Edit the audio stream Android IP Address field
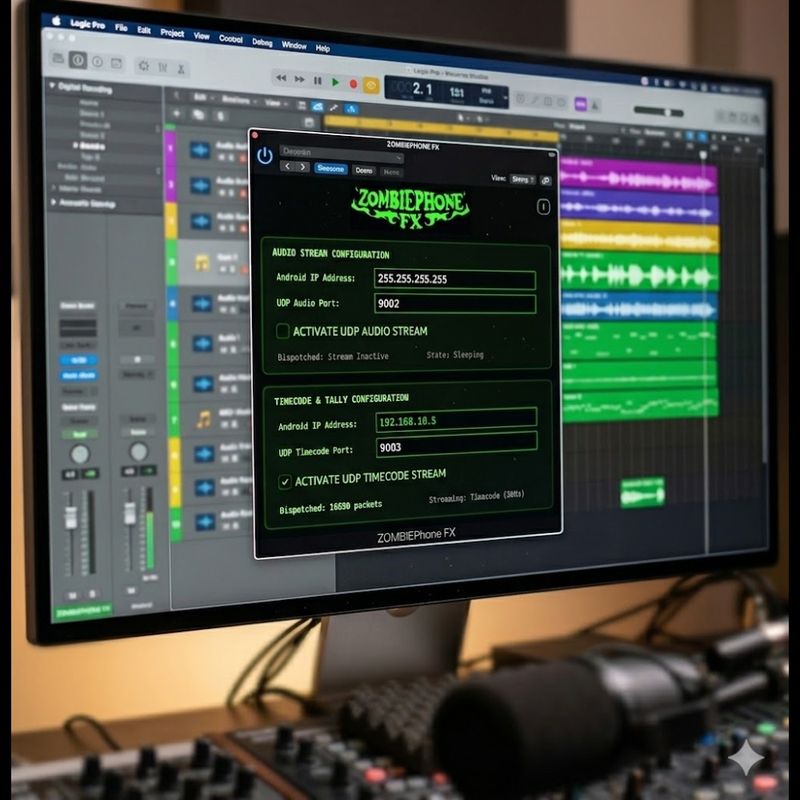The width and height of the screenshot is (800, 800). pos(455,279)
